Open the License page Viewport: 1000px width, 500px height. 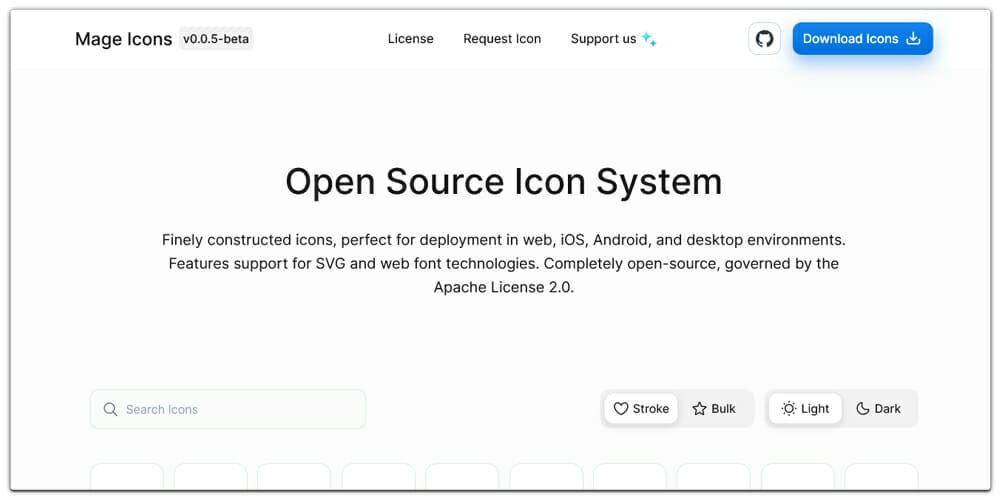click(x=411, y=39)
